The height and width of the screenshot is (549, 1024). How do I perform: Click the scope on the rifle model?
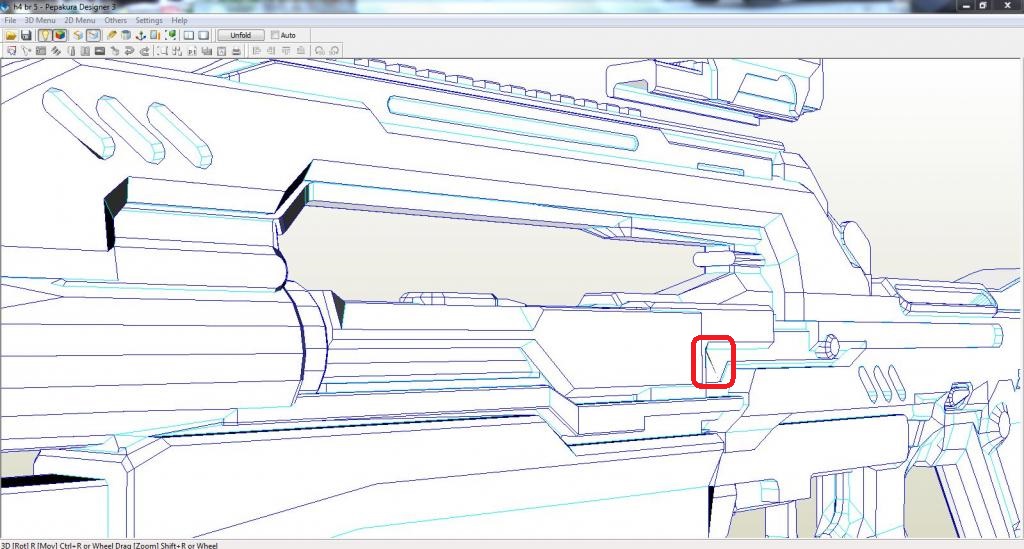click(714, 88)
